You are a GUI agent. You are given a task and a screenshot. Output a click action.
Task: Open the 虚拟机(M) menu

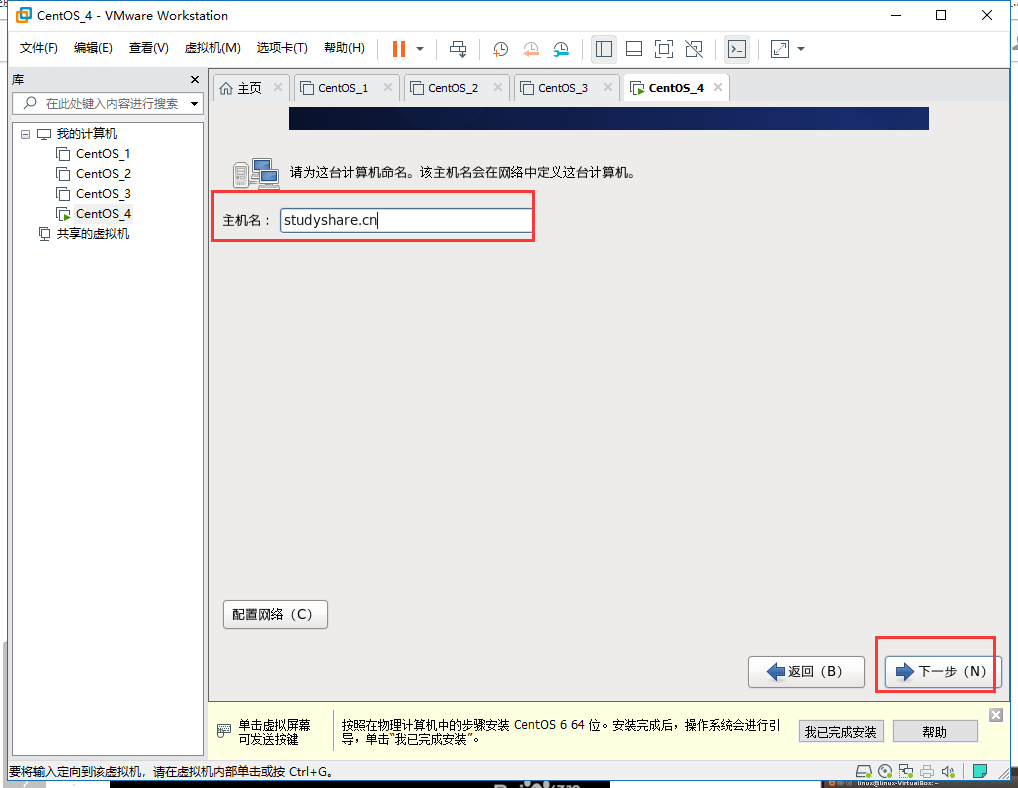coord(212,48)
